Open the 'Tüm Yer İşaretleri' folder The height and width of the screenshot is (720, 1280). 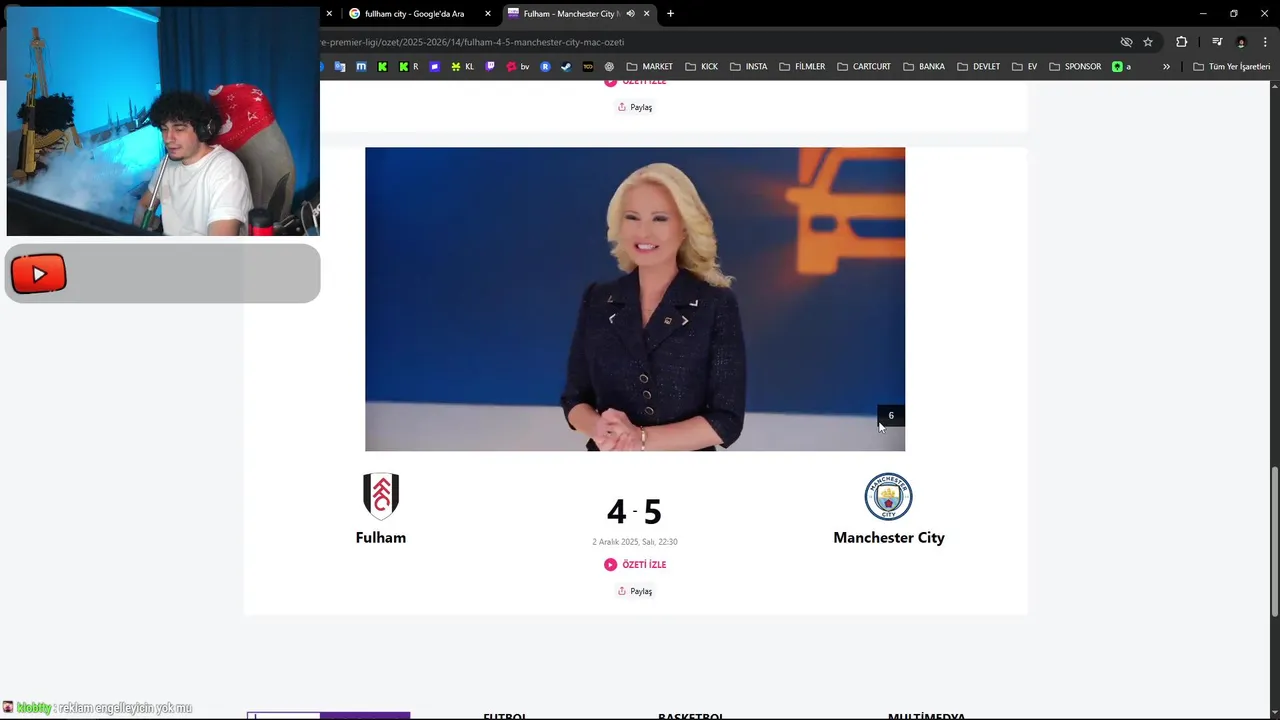(1232, 67)
